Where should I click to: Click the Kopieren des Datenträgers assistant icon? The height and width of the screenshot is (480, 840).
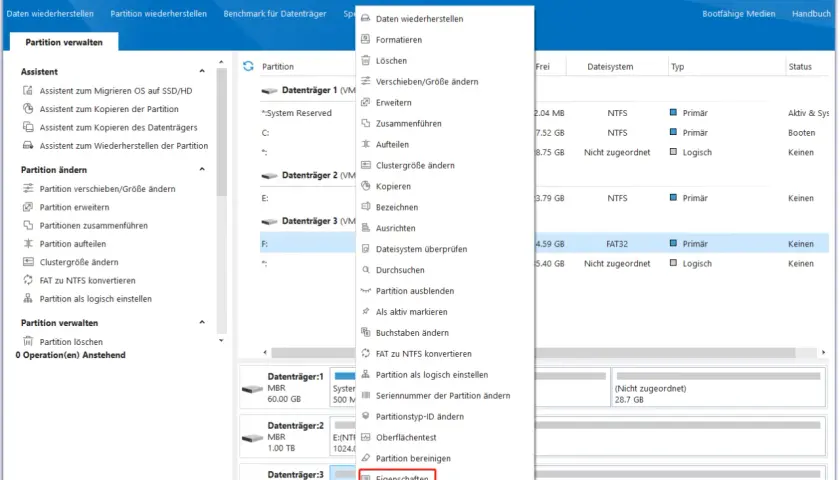(28, 127)
